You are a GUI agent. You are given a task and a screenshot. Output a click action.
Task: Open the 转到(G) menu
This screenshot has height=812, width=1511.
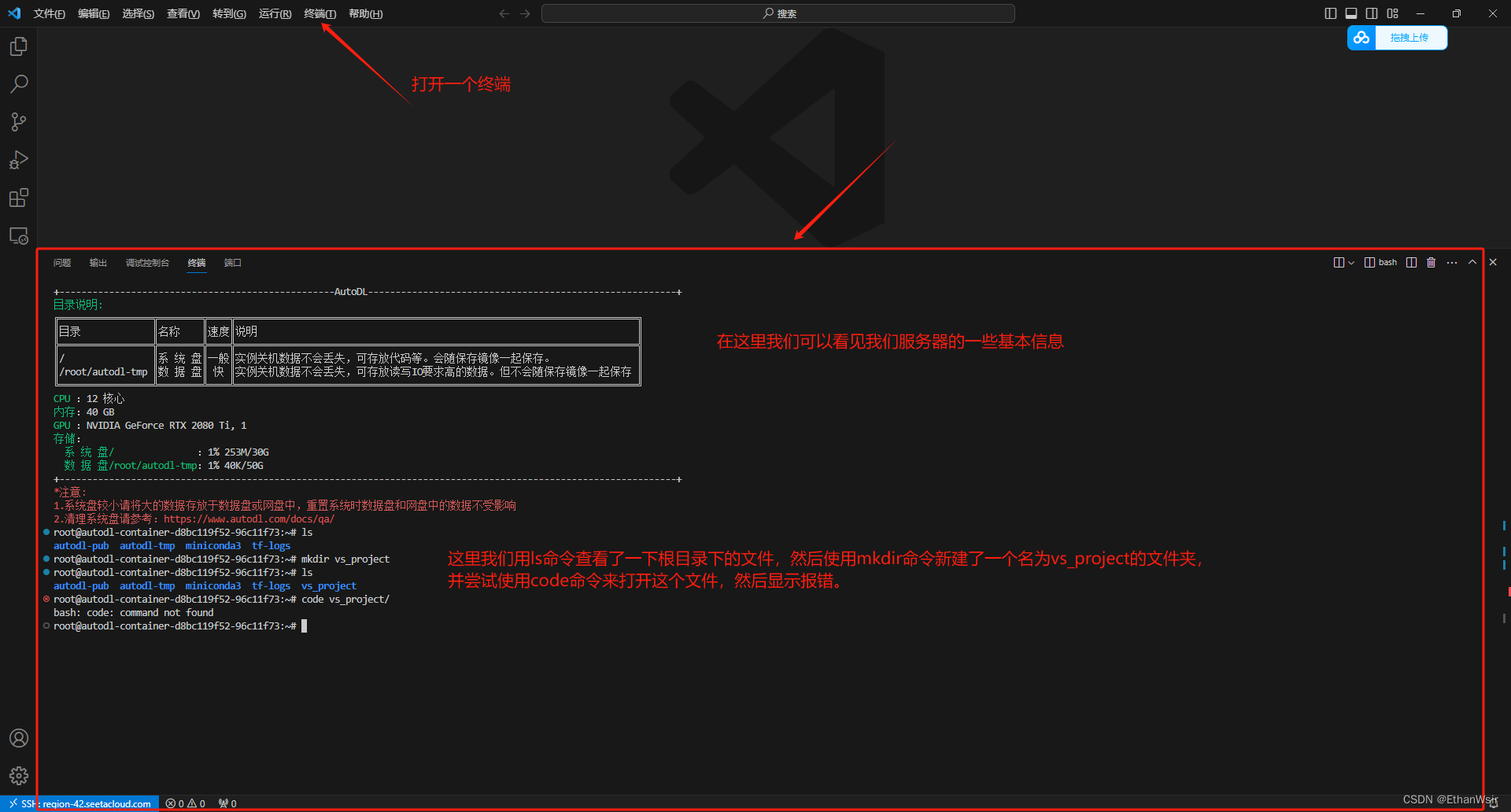[x=229, y=13]
